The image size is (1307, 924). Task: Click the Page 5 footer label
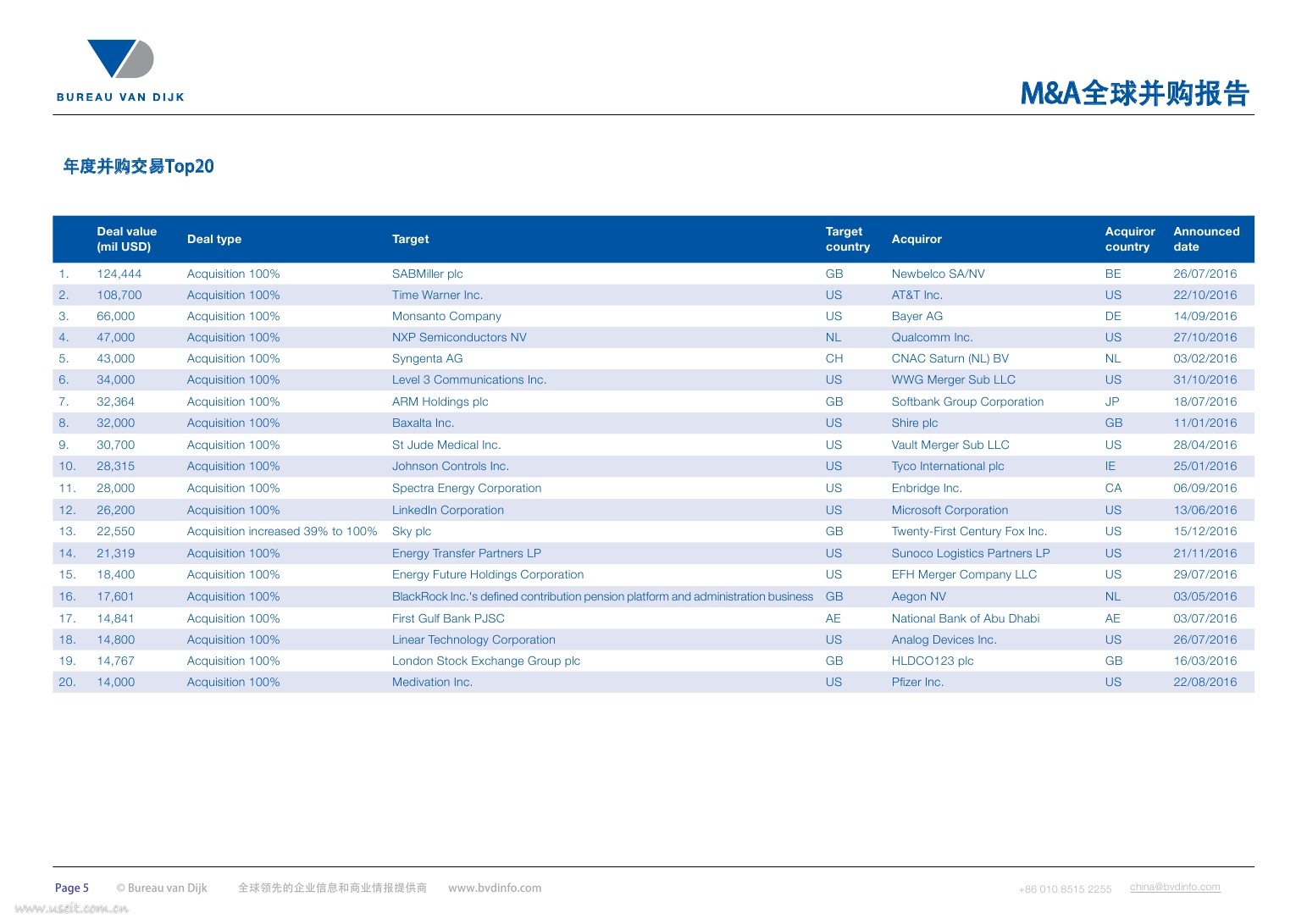click(x=72, y=888)
